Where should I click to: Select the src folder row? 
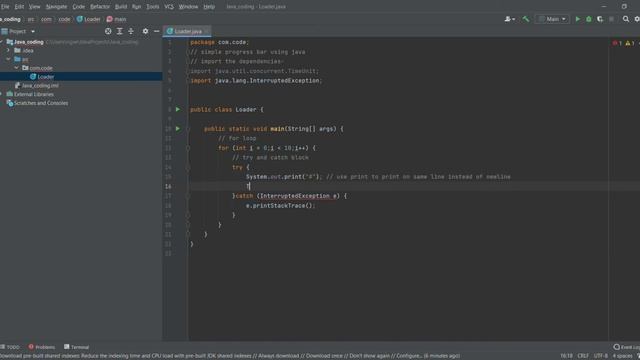[x=81, y=59]
